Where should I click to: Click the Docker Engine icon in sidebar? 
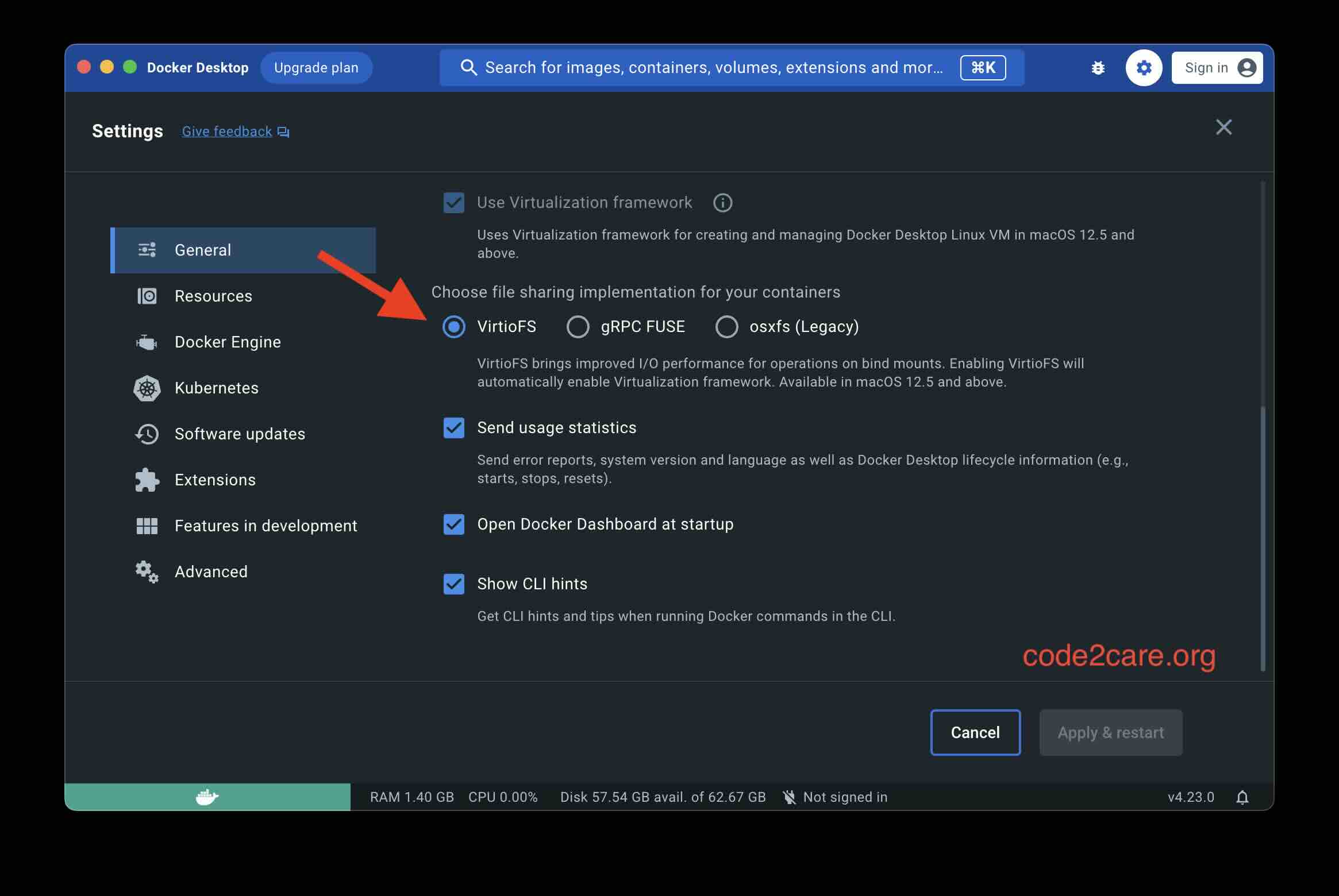coord(147,342)
